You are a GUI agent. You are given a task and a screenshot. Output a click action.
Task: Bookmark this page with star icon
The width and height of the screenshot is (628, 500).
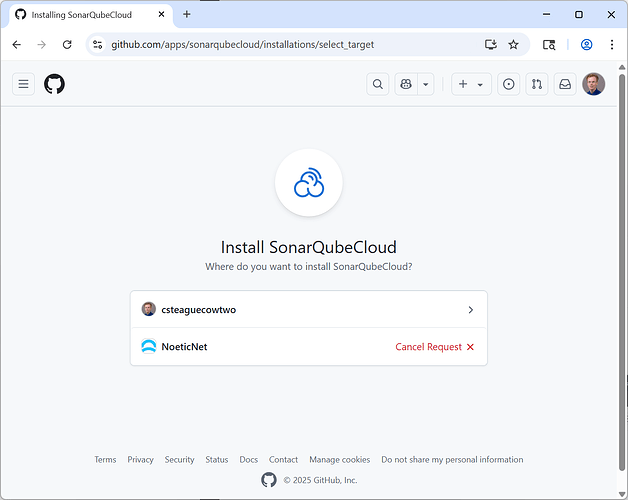point(513,44)
